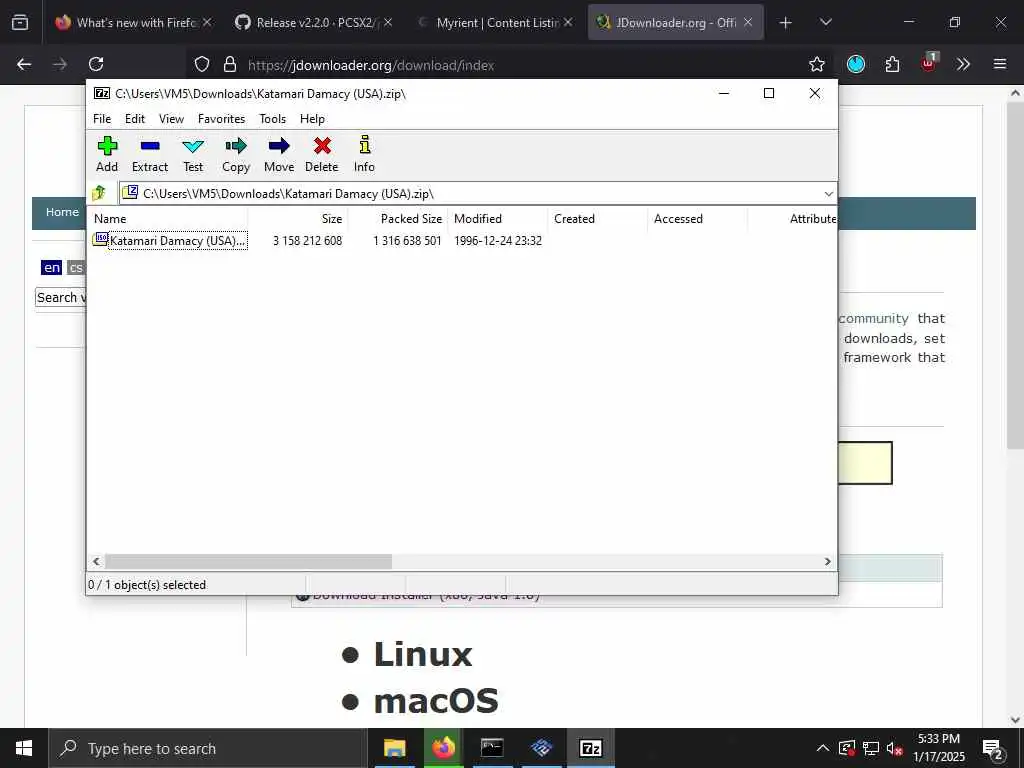Open the Favorites menu
Viewport: 1024px width, 768px height.
click(x=221, y=119)
